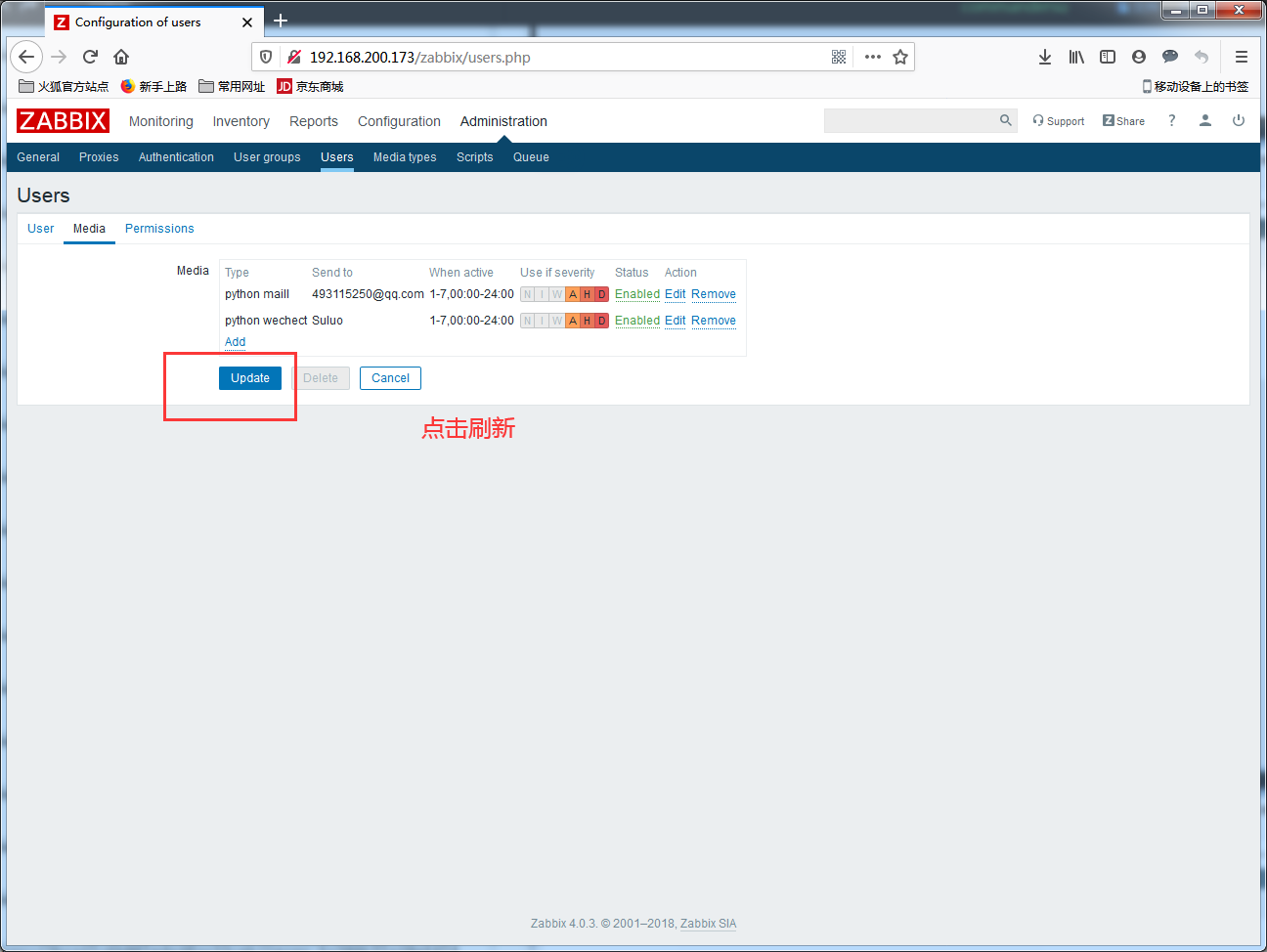Image resolution: width=1267 pixels, height=952 pixels.
Task: Click the undo arrow toolbar icon
Action: pyautogui.click(x=1201, y=57)
